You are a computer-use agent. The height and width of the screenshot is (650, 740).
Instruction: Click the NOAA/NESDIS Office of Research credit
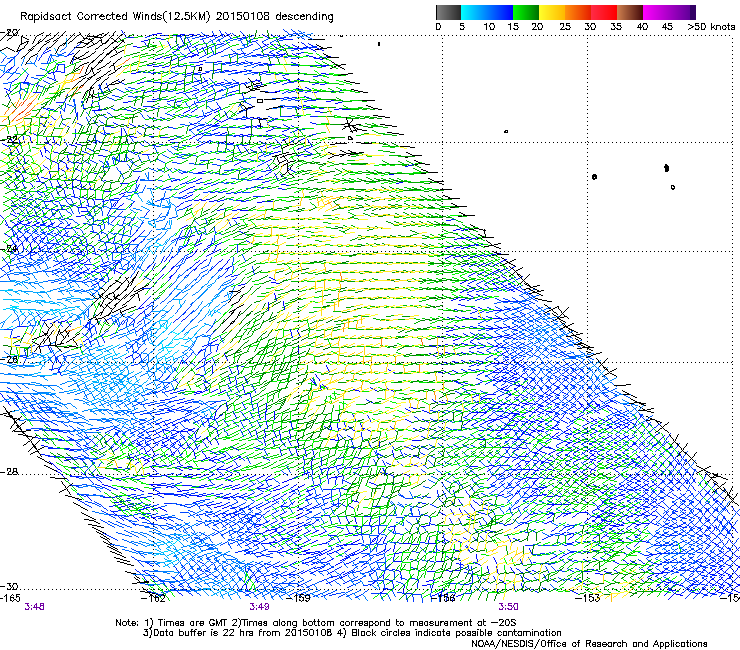[x=589, y=644]
